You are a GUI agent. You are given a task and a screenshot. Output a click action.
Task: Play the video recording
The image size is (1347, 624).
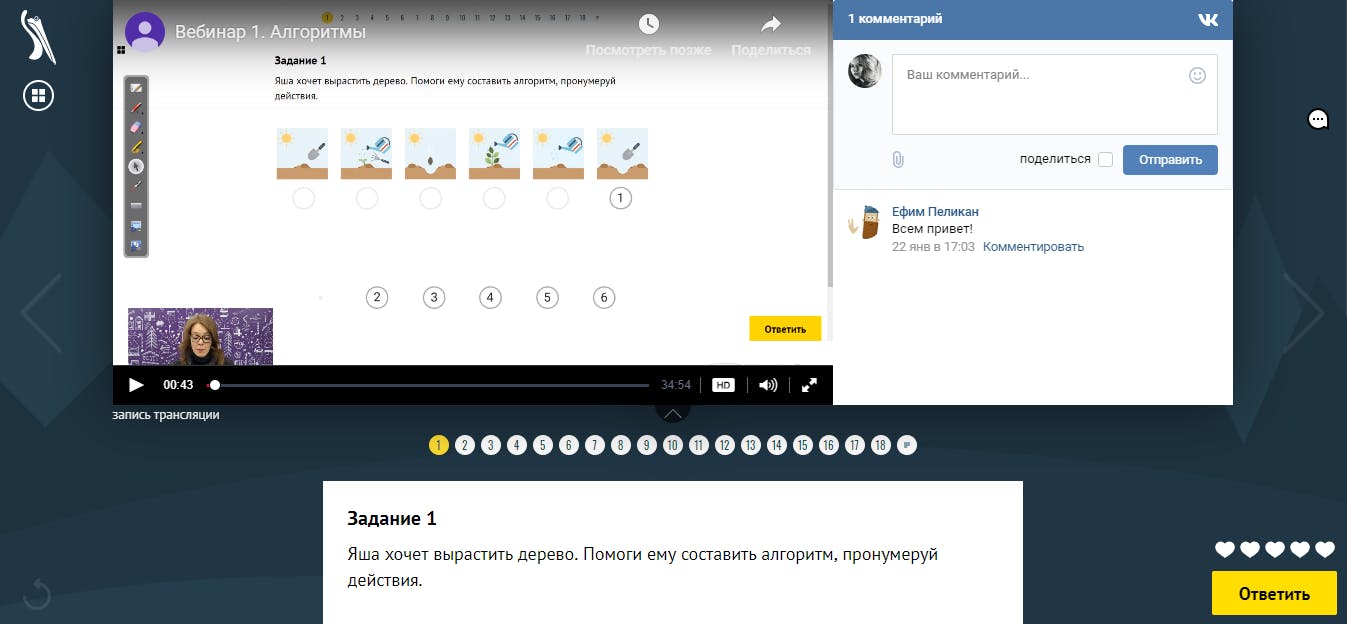click(x=137, y=385)
